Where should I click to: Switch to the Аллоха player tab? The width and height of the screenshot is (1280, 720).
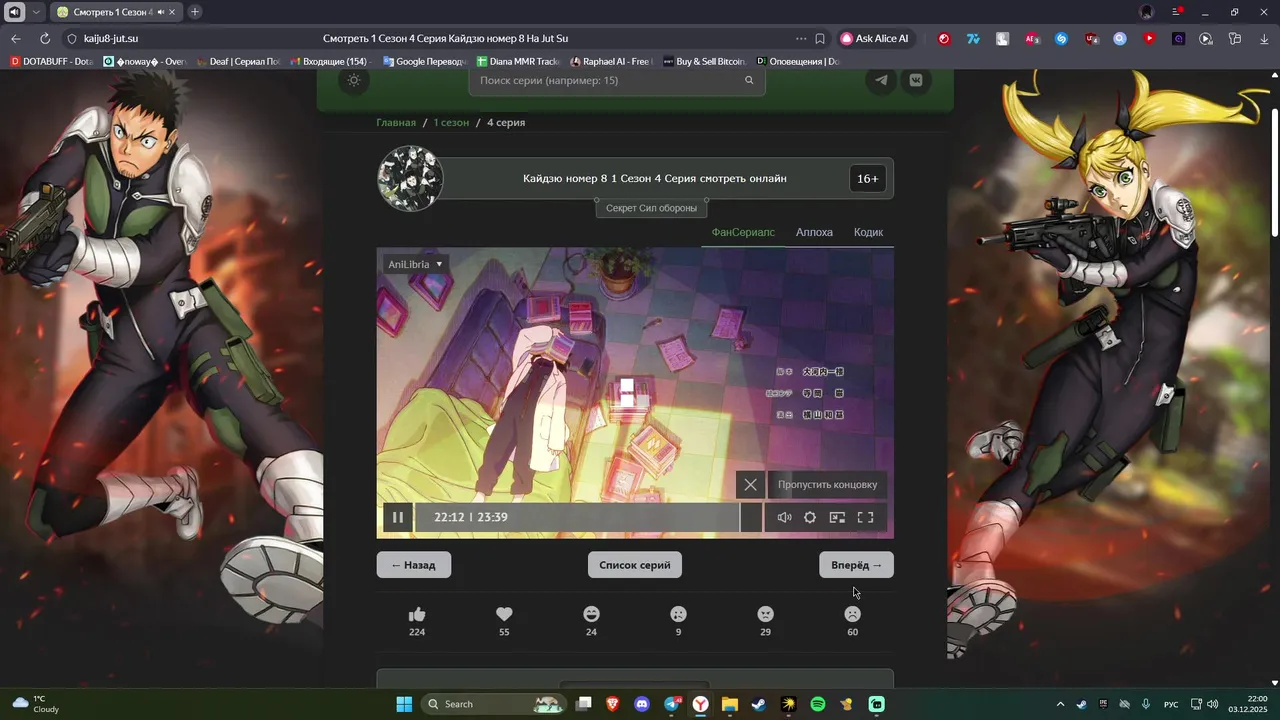[814, 232]
